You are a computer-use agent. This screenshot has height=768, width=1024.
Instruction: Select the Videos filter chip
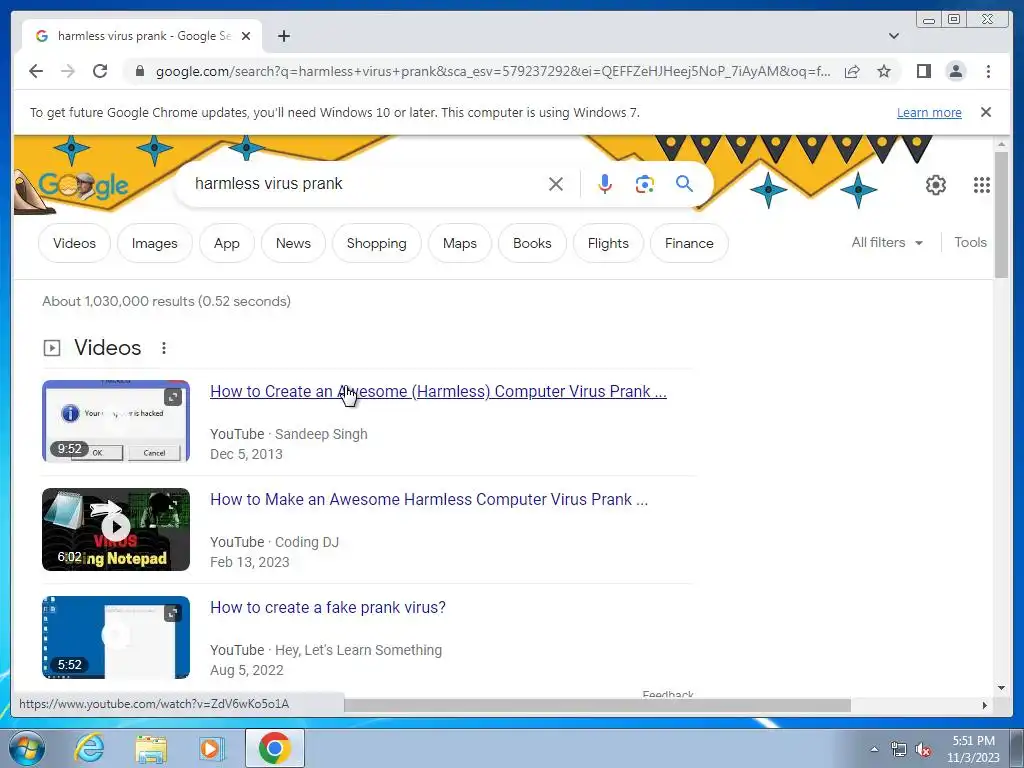pos(74,243)
